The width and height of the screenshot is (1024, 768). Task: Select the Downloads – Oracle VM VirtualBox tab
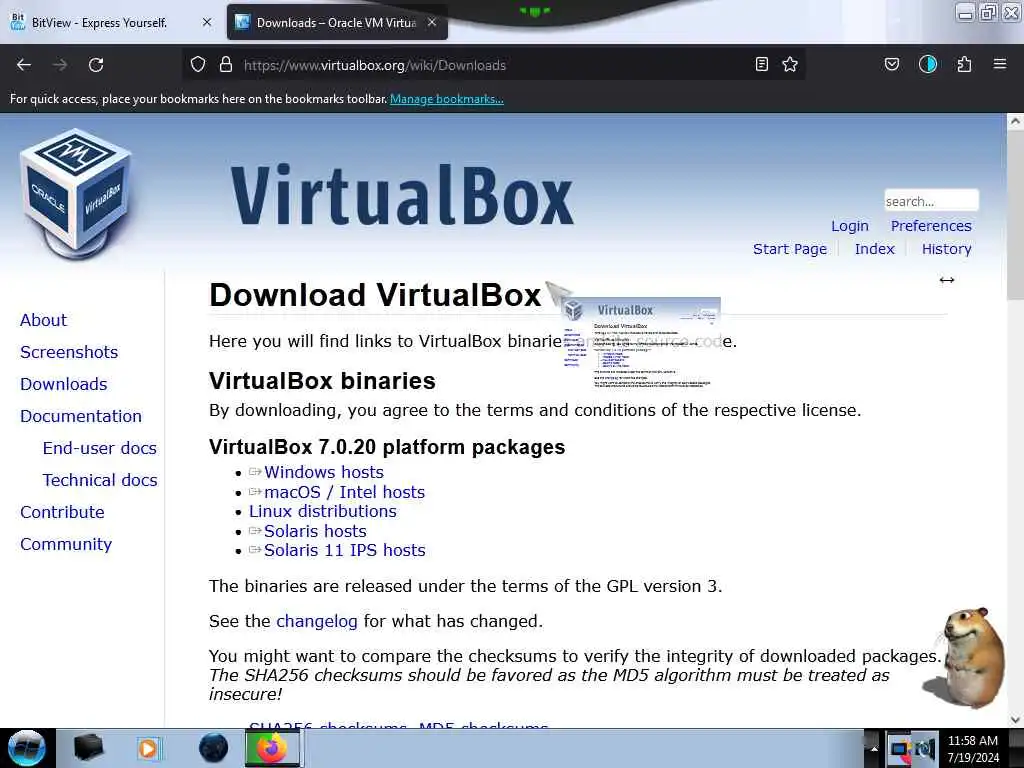[x=336, y=23]
